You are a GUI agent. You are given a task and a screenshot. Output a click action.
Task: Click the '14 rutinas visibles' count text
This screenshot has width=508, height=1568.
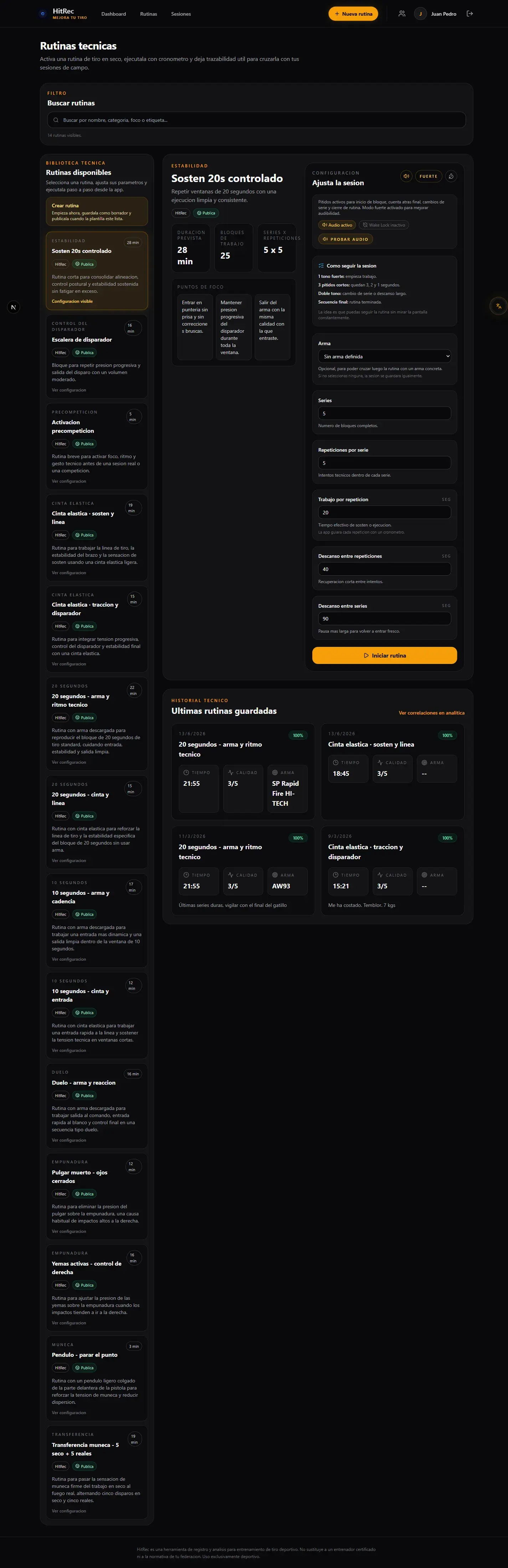click(65, 135)
